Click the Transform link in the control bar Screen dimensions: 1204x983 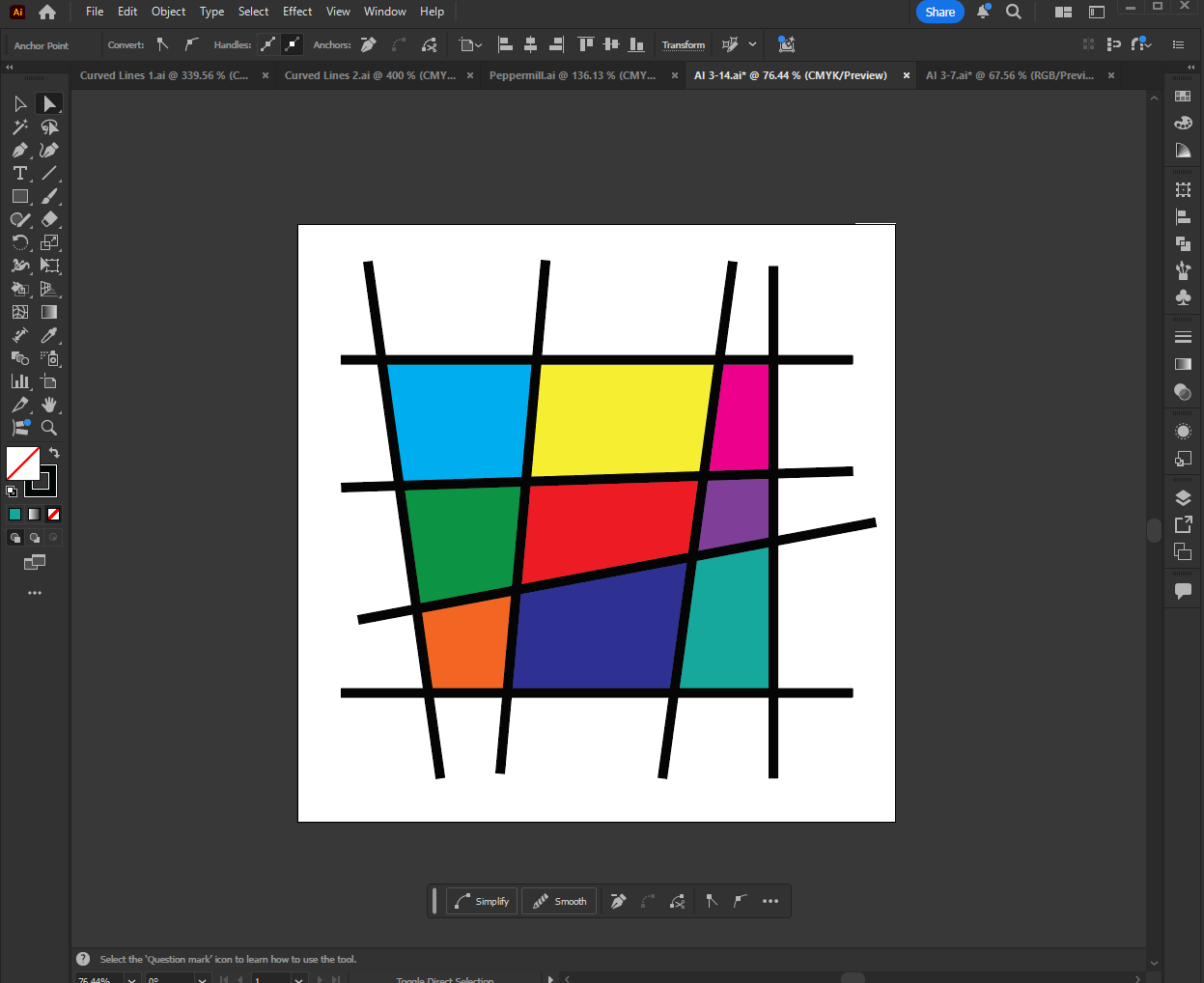pos(683,44)
